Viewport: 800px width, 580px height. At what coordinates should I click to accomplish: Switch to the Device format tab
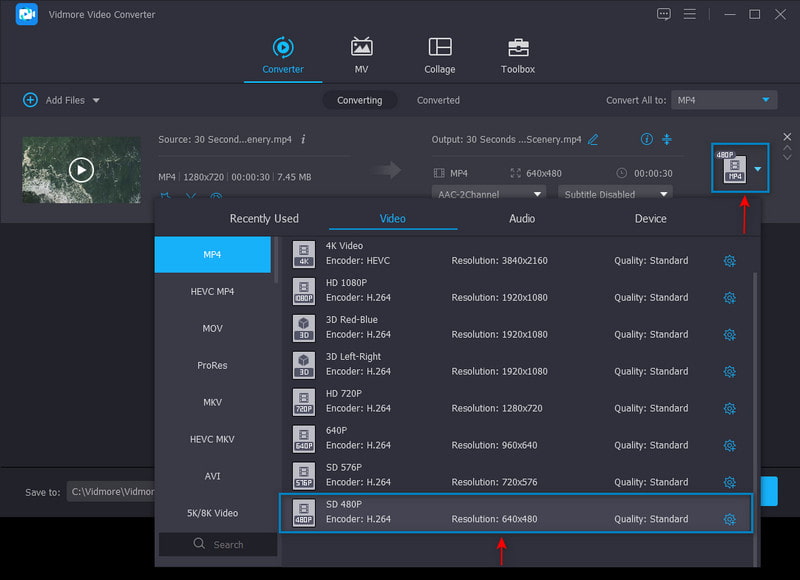[x=650, y=218]
